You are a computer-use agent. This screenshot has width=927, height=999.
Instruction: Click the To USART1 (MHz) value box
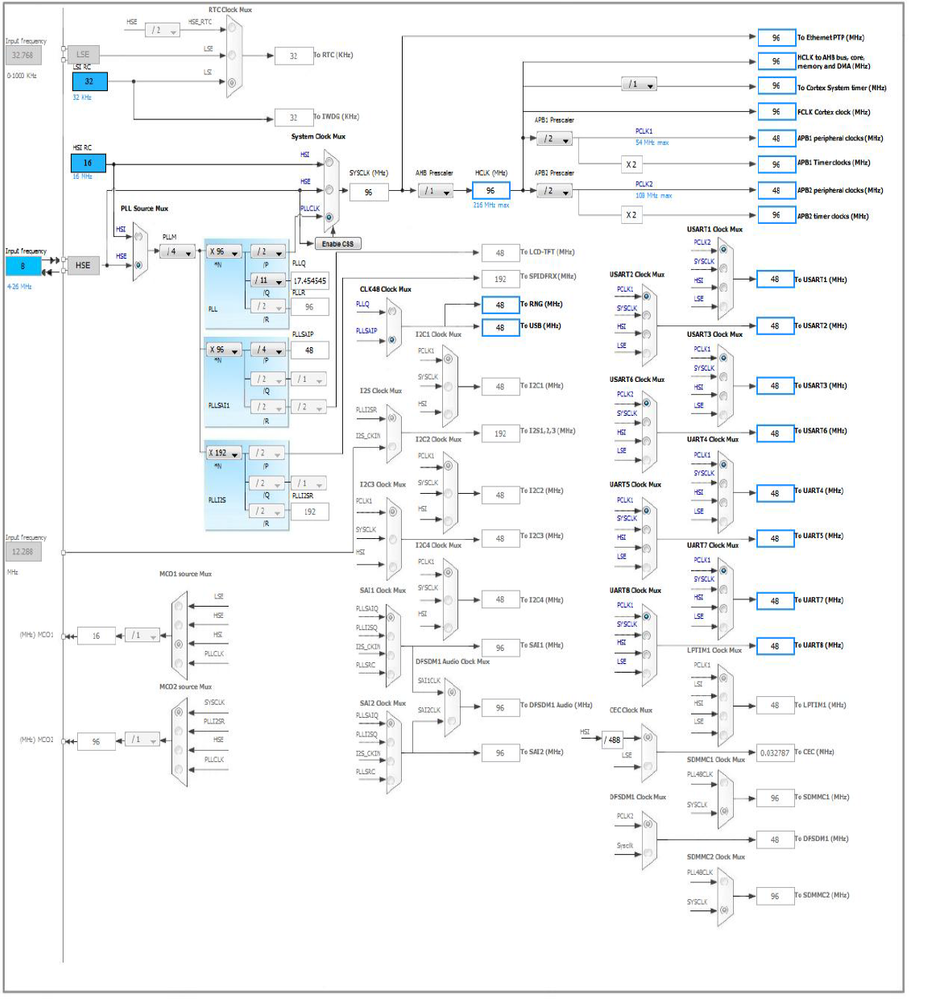(775, 279)
